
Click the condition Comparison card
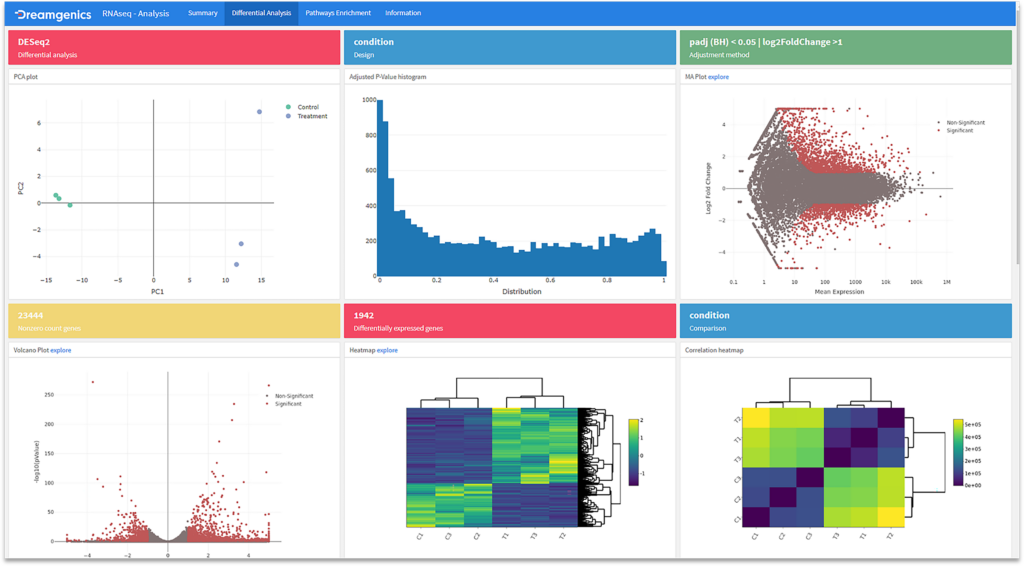pyautogui.click(x=846, y=321)
